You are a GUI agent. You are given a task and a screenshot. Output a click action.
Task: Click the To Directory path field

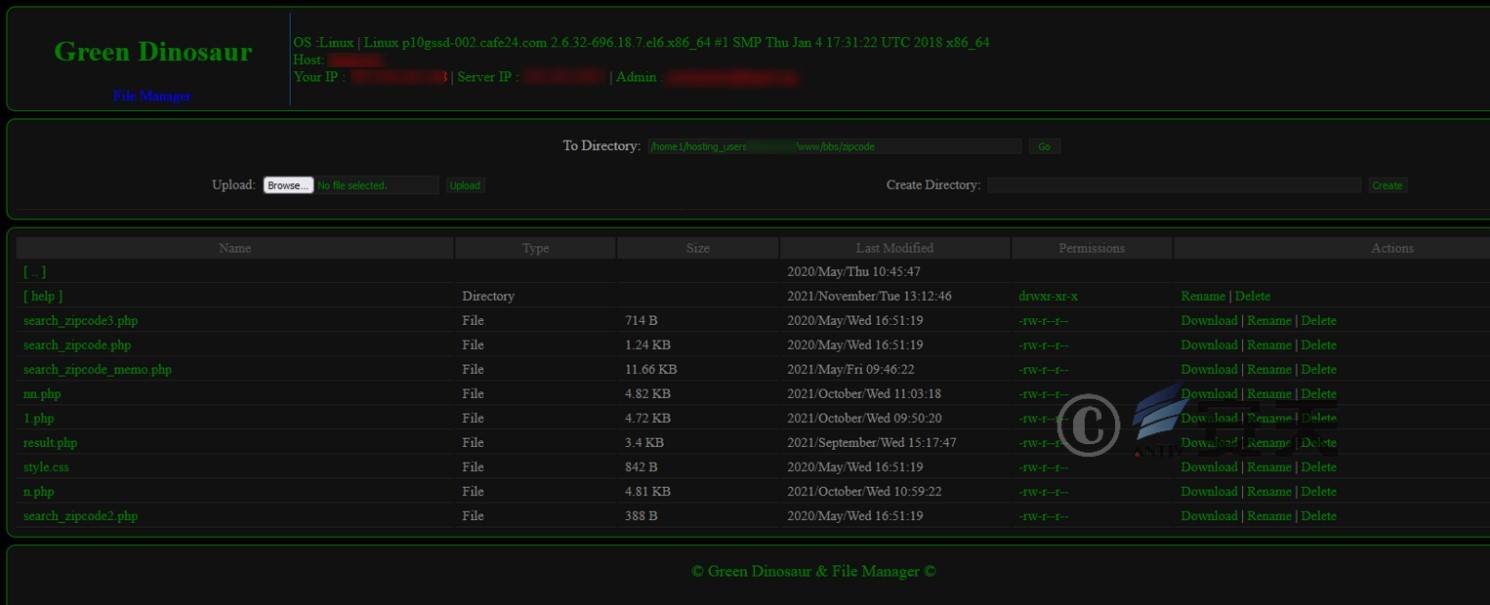click(835, 146)
